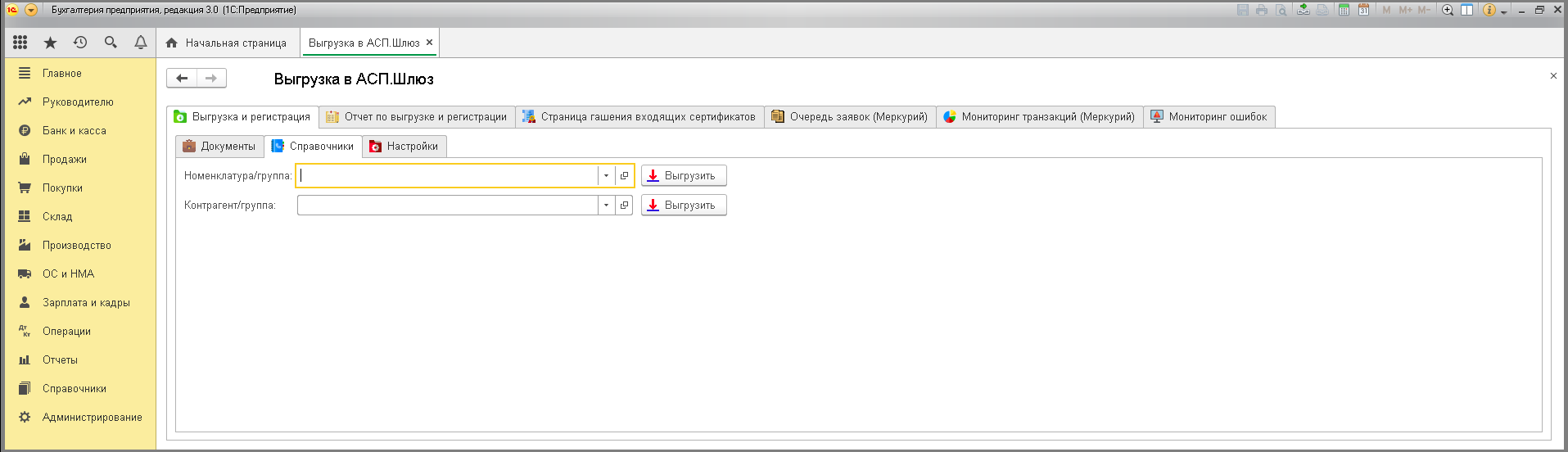Click the save diskette icon in title bar

[x=1243, y=10]
